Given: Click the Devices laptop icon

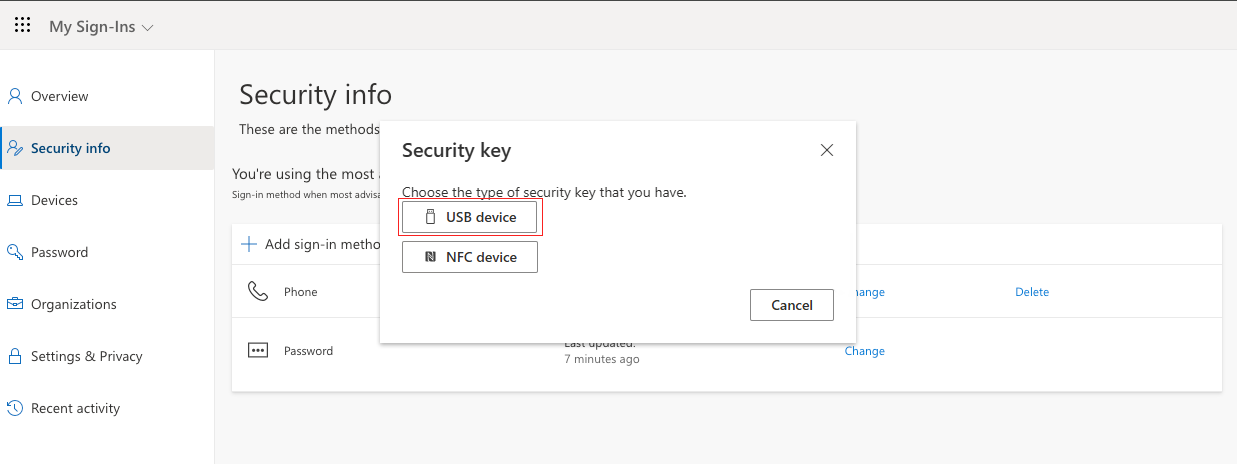Looking at the screenshot, I should pyautogui.click(x=15, y=200).
